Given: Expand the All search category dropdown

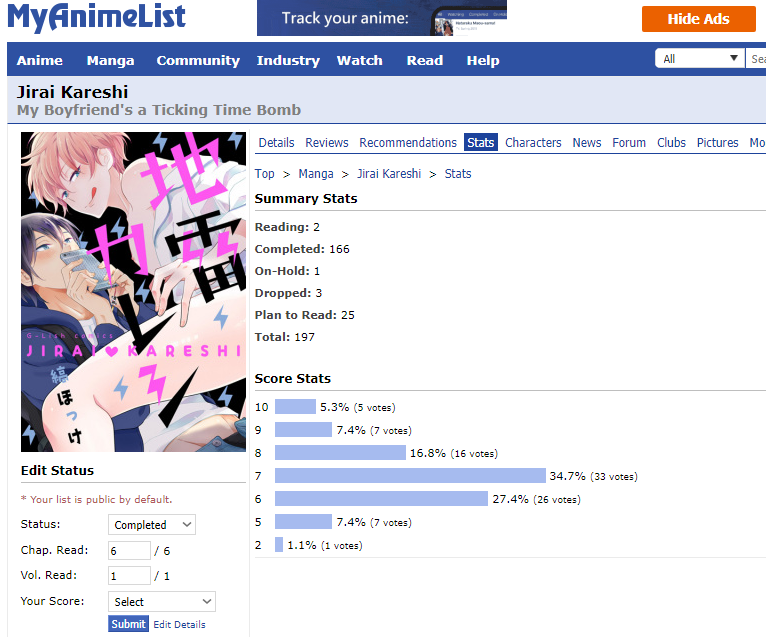Looking at the screenshot, I should pos(699,59).
